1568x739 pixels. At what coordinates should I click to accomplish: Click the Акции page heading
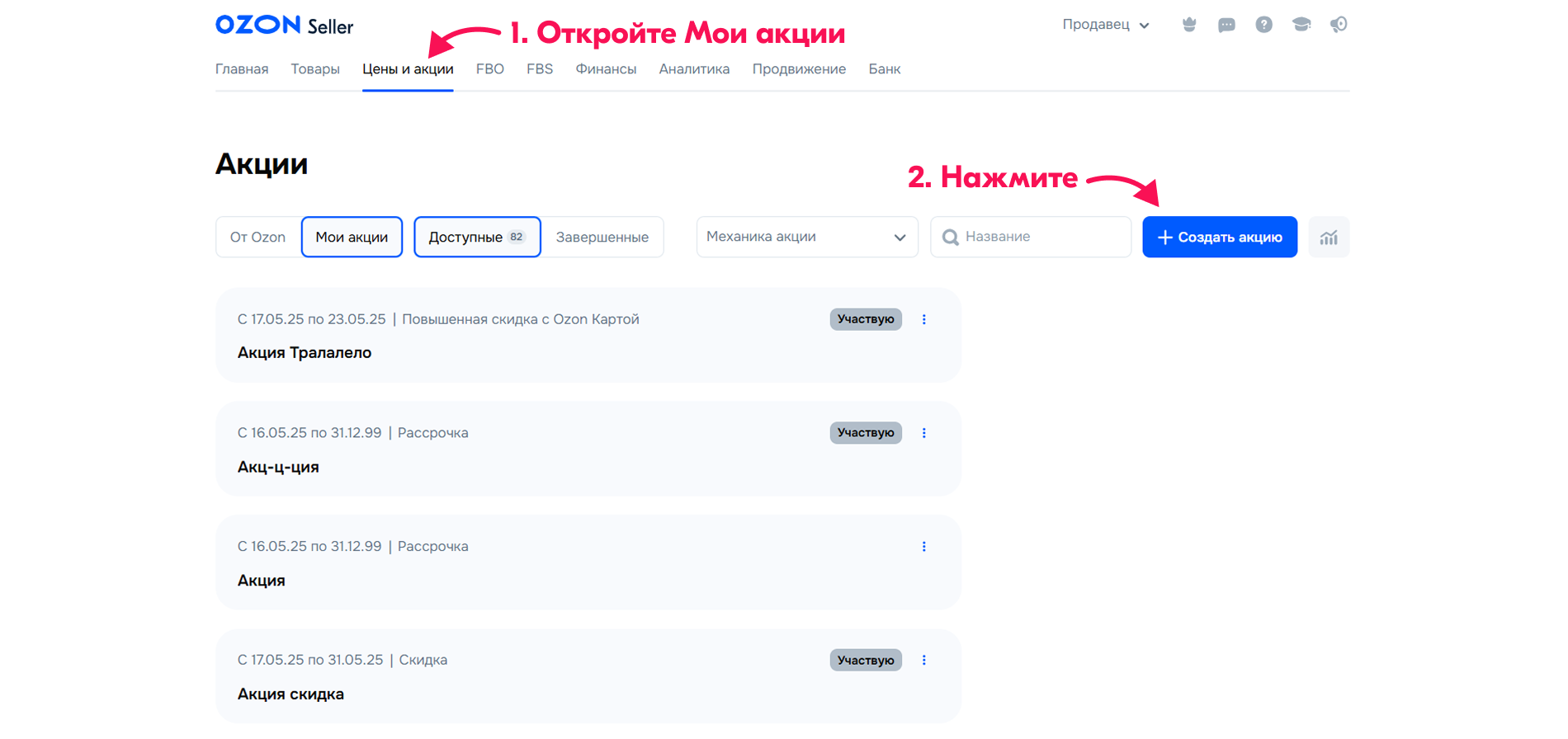[x=262, y=164]
